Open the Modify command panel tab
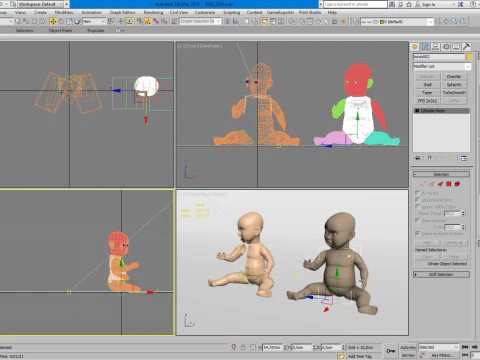 (425, 47)
